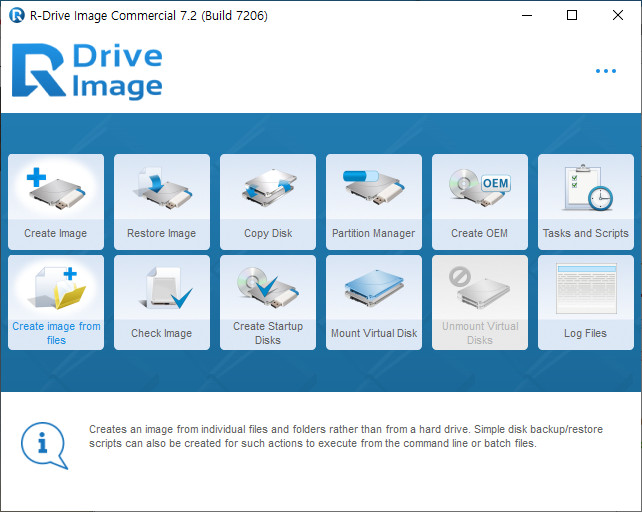Click the info speech bubble icon
Screen dimensions: 642x512
point(44,446)
